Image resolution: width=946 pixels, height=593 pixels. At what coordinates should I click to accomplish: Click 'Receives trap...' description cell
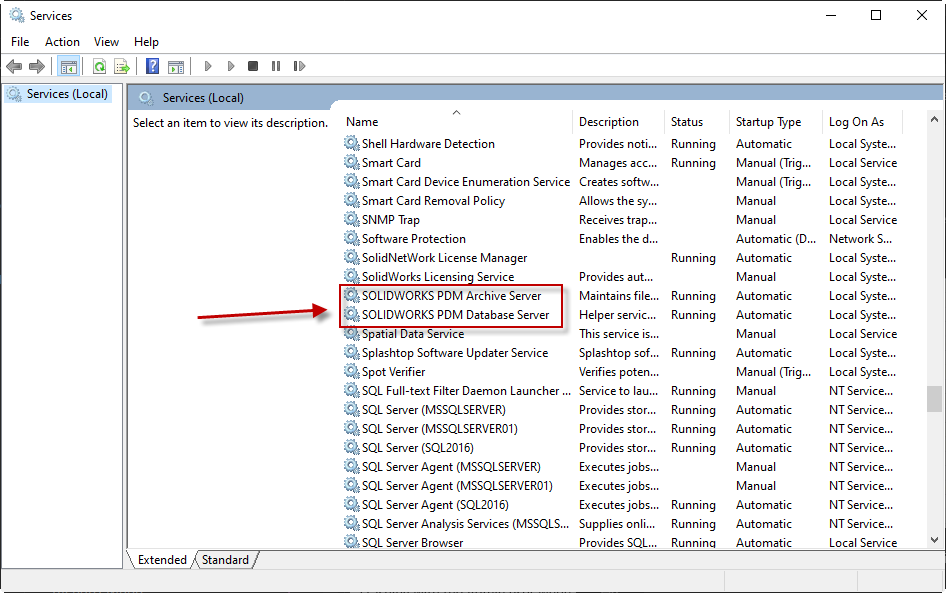[618, 220]
